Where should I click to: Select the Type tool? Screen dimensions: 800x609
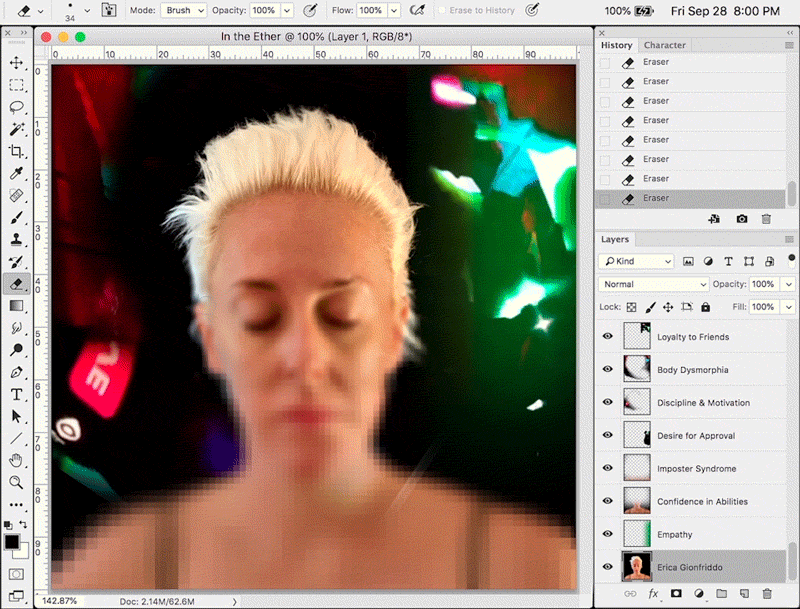(16, 394)
